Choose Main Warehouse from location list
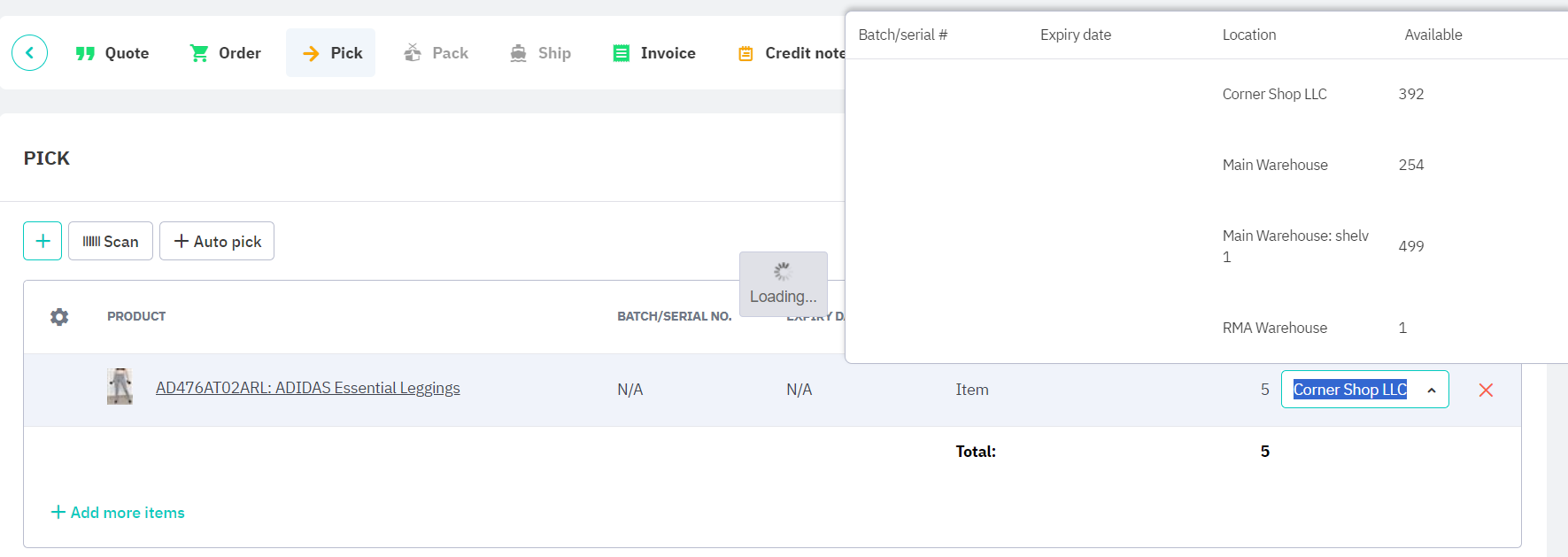The width and height of the screenshot is (1568, 557). [x=1275, y=165]
